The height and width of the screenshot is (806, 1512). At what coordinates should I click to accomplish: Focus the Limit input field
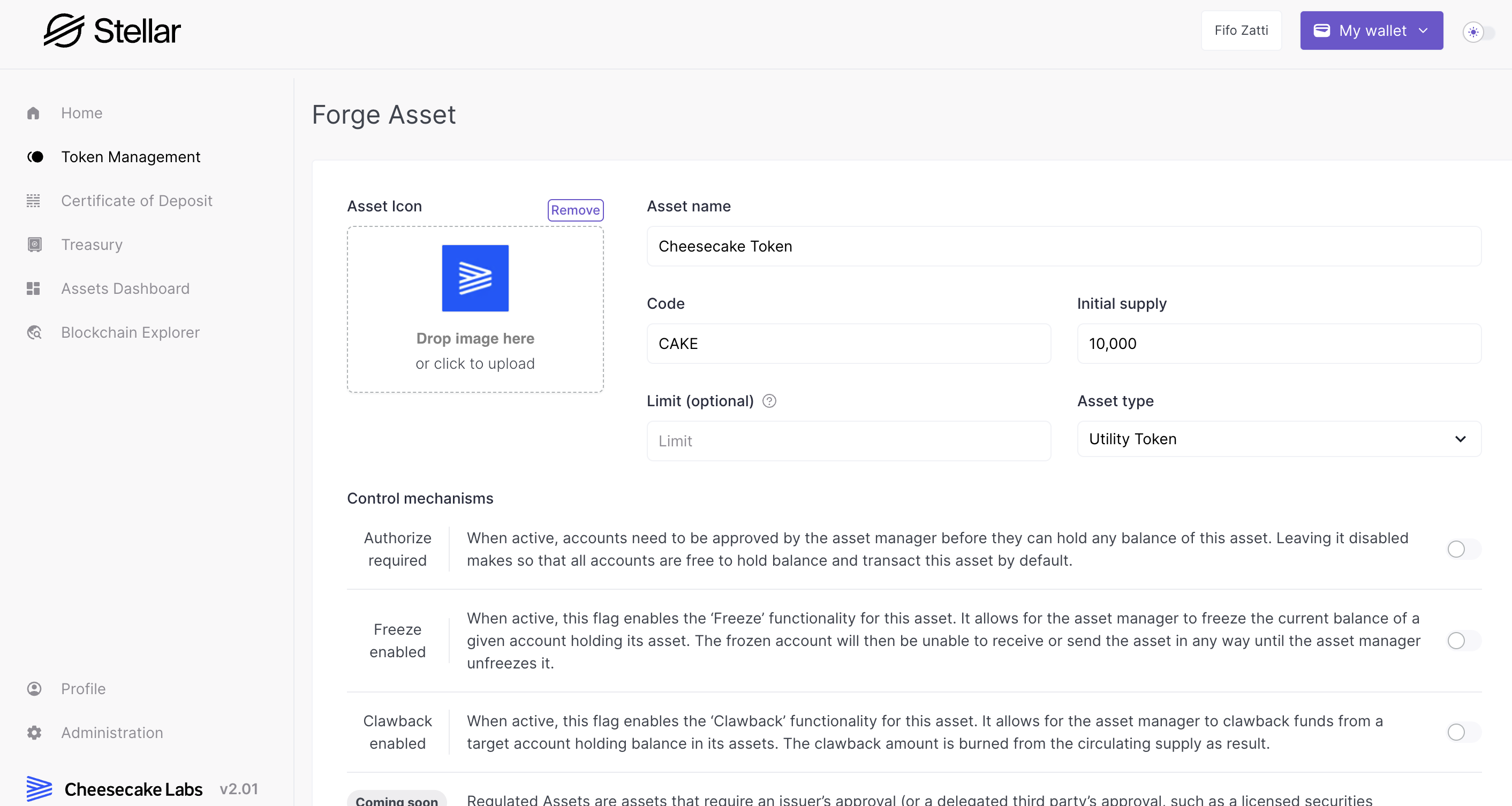(848, 441)
